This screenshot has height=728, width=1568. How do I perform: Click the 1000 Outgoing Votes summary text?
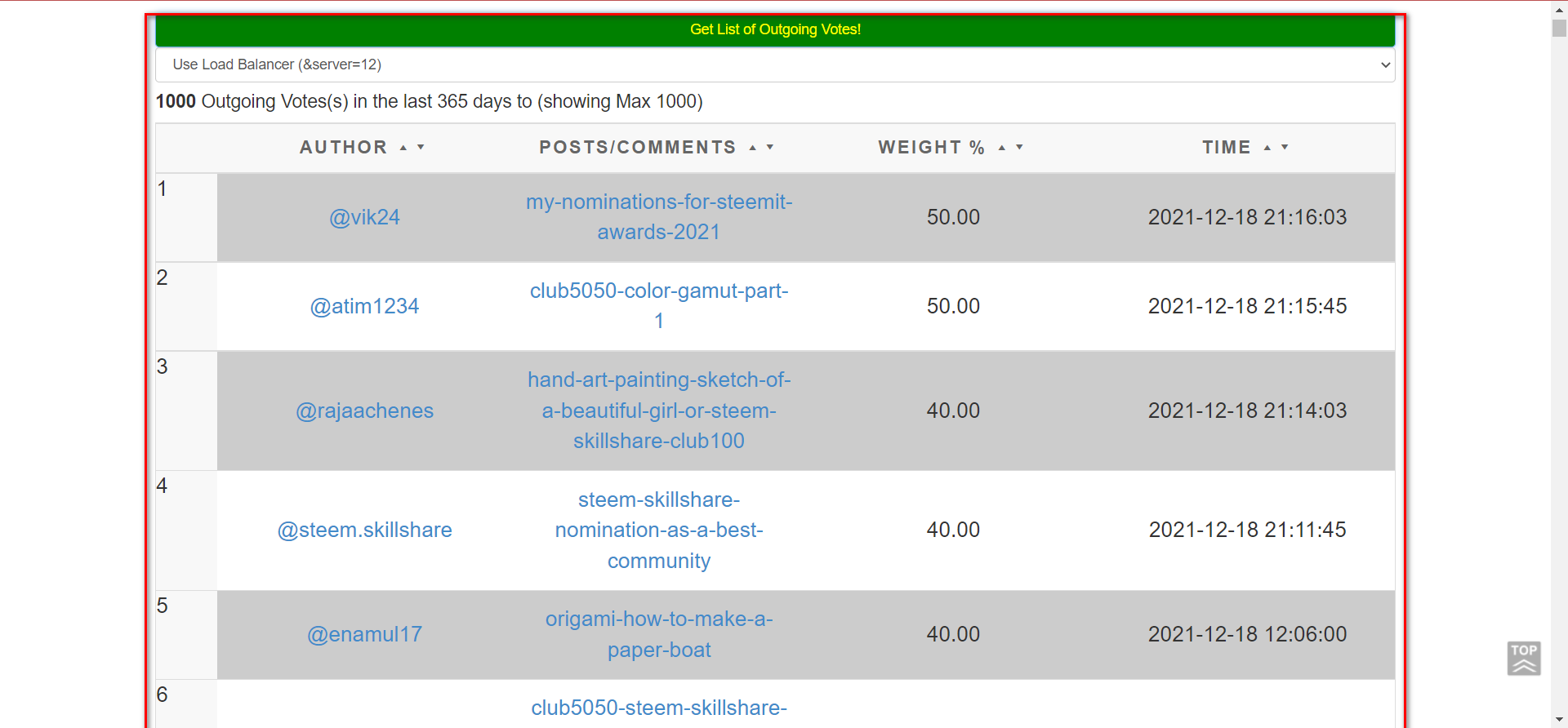pos(430,101)
